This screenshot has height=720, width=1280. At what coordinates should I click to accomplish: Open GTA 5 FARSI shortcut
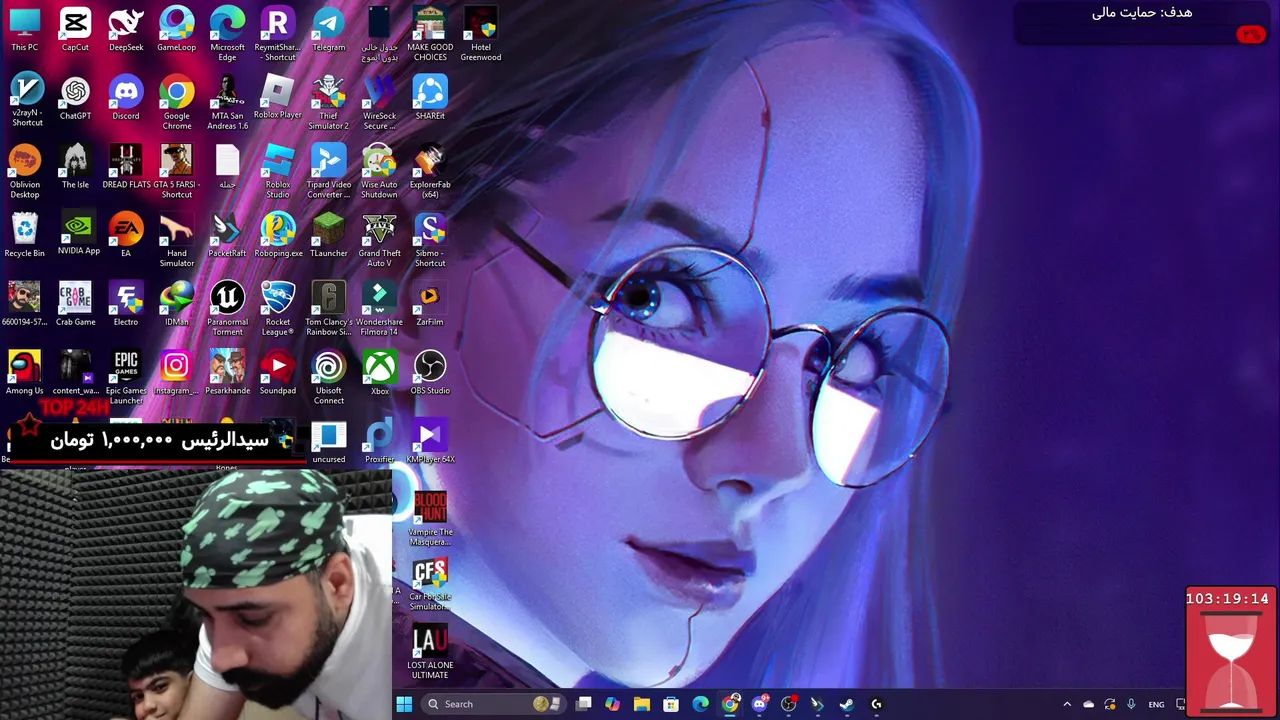[x=177, y=171]
